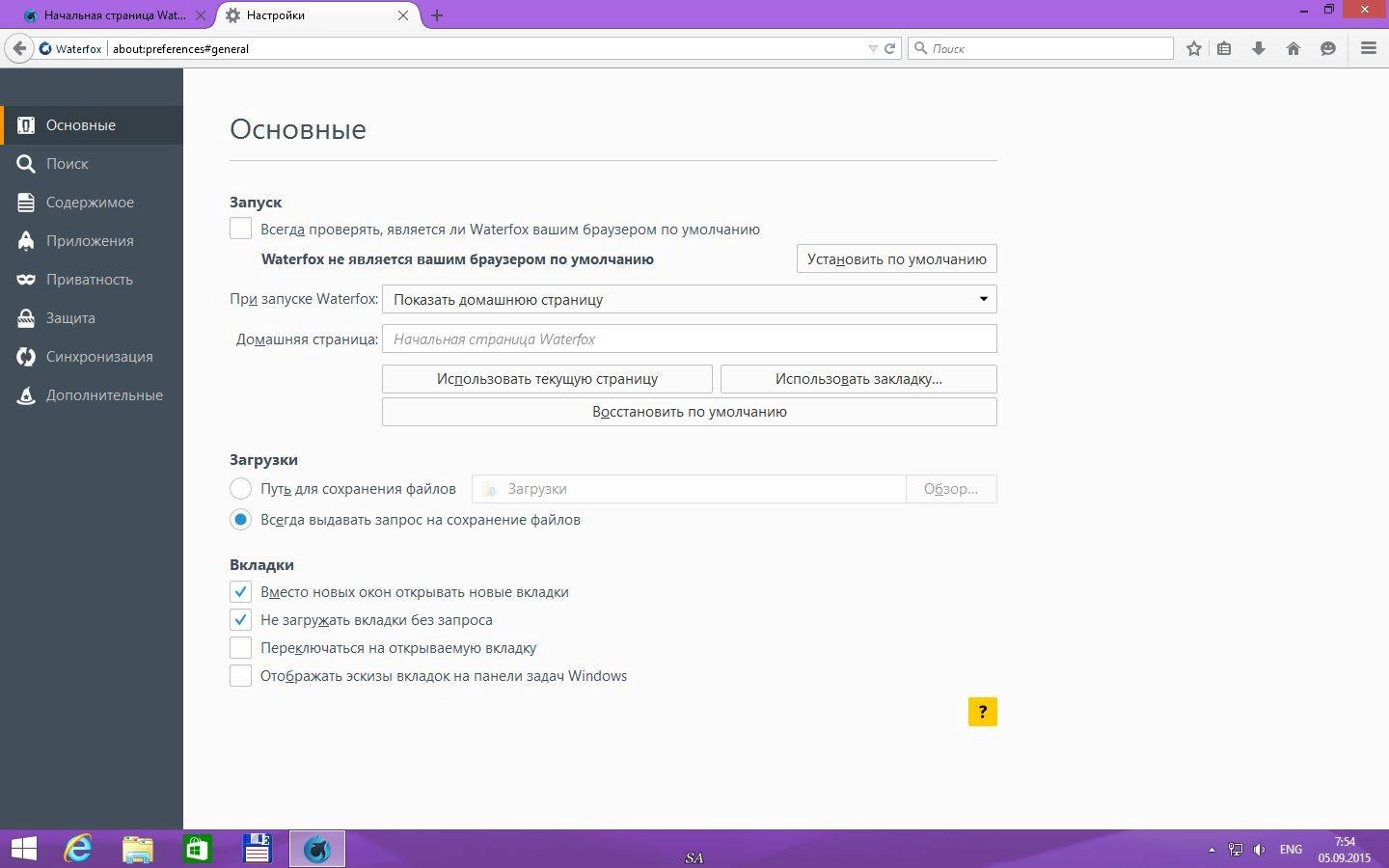Open the Приватность settings category
Image resolution: width=1389 pixels, height=868 pixels.
pyautogui.click(x=92, y=280)
